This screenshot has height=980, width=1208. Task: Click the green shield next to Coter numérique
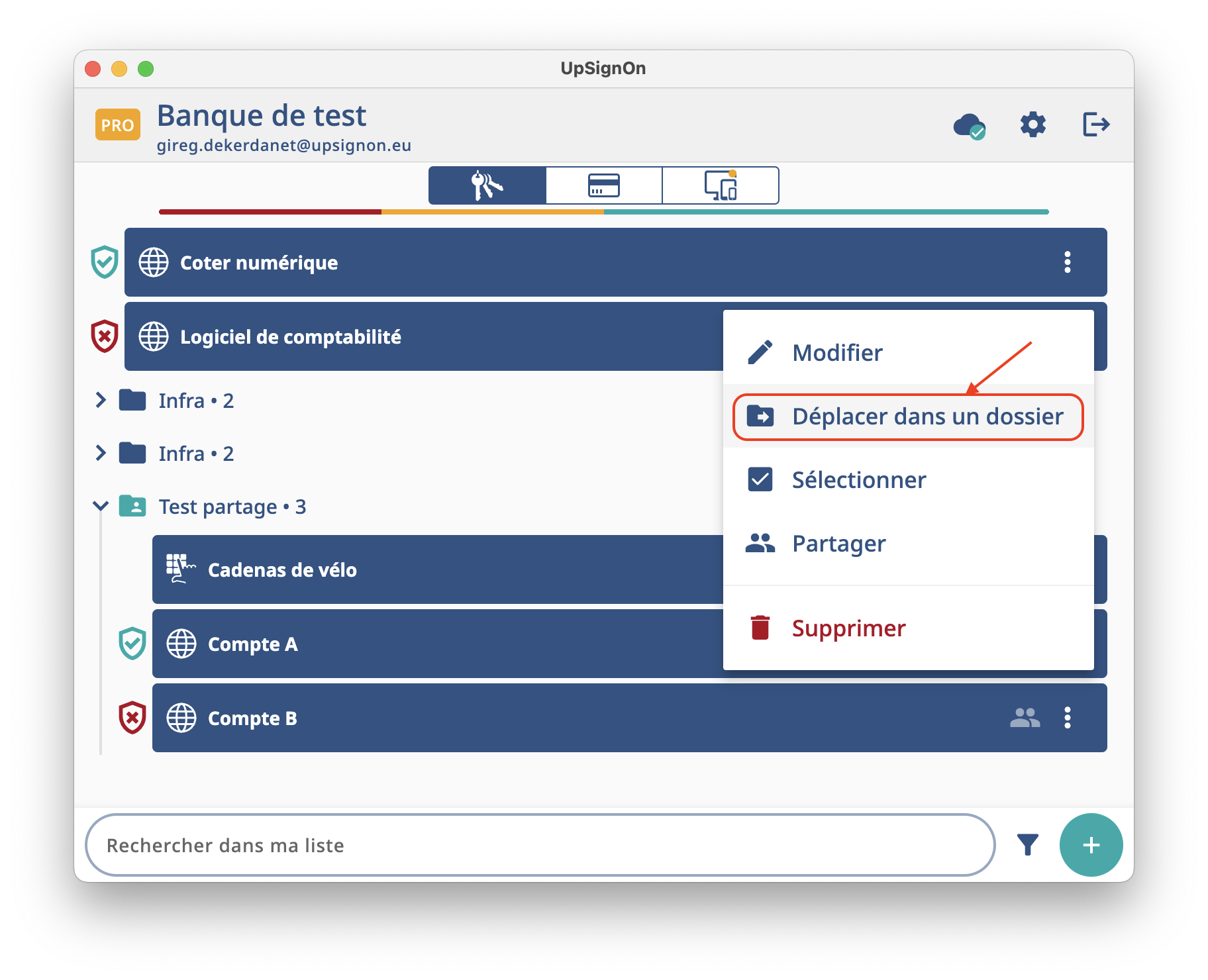[x=105, y=262]
